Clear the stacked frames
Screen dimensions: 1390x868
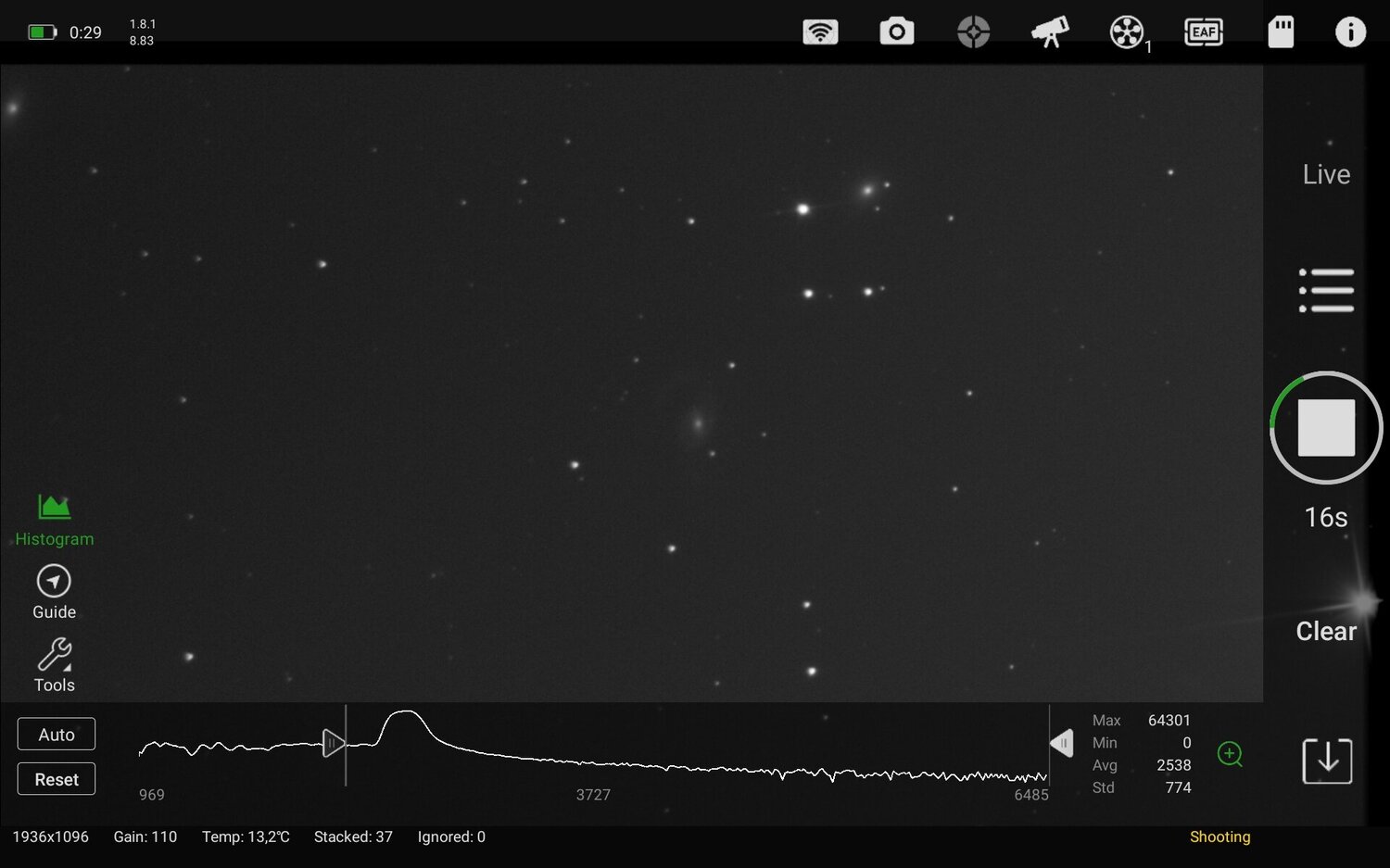click(1326, 632)
